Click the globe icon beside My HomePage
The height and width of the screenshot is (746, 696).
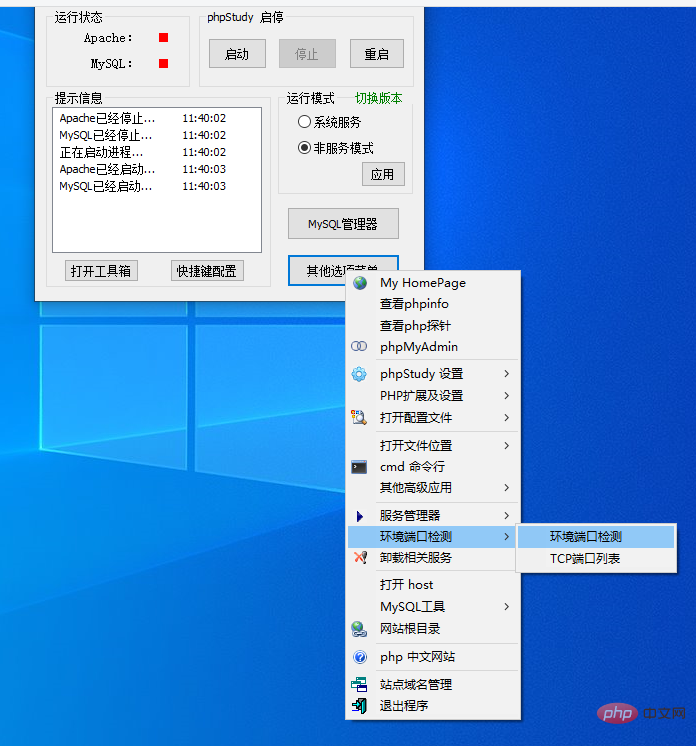click(360, 283)
